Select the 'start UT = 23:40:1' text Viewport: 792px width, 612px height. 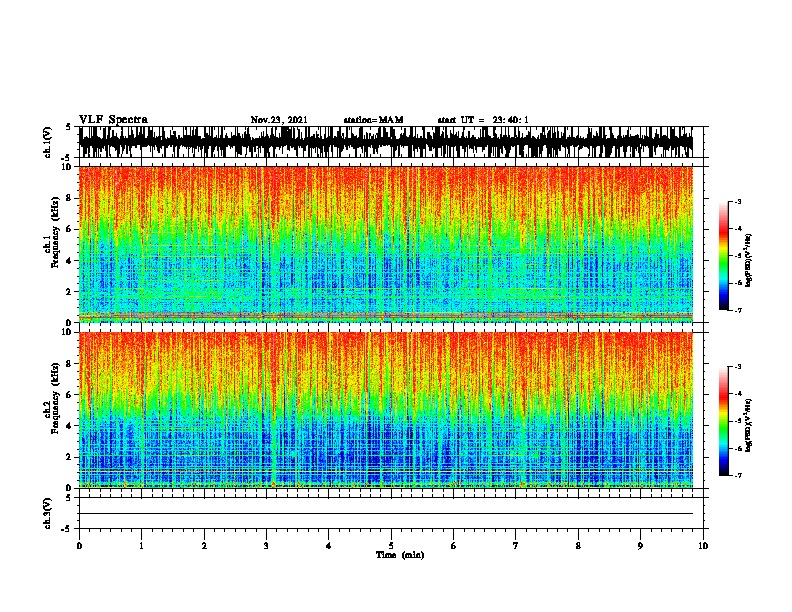483,120
